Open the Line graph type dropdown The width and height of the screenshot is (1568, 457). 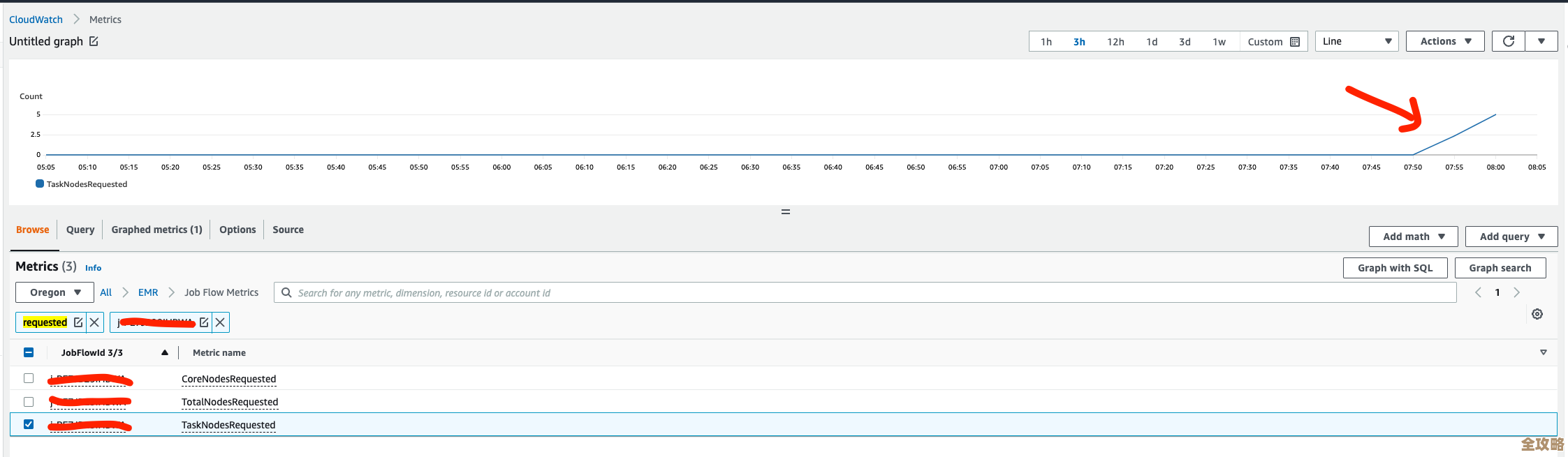1356,41
